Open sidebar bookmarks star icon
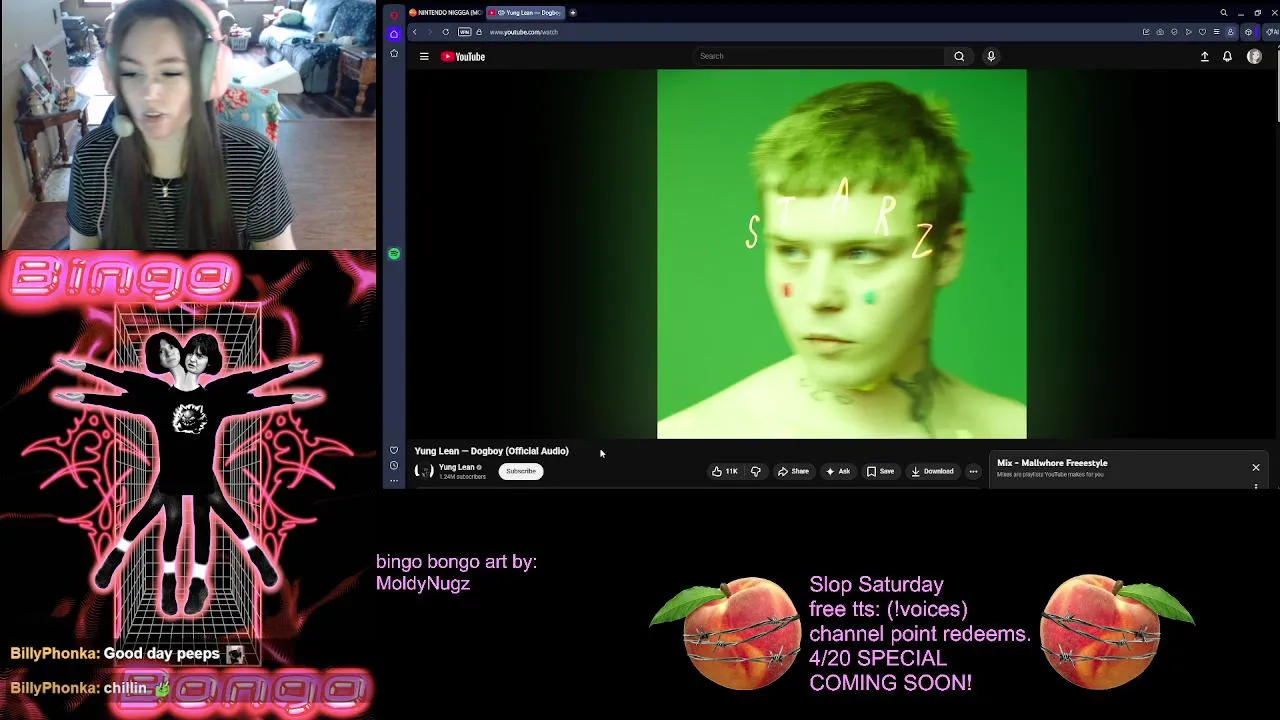The width and height of the screenshot is (1280, 720). pos(394,53)
